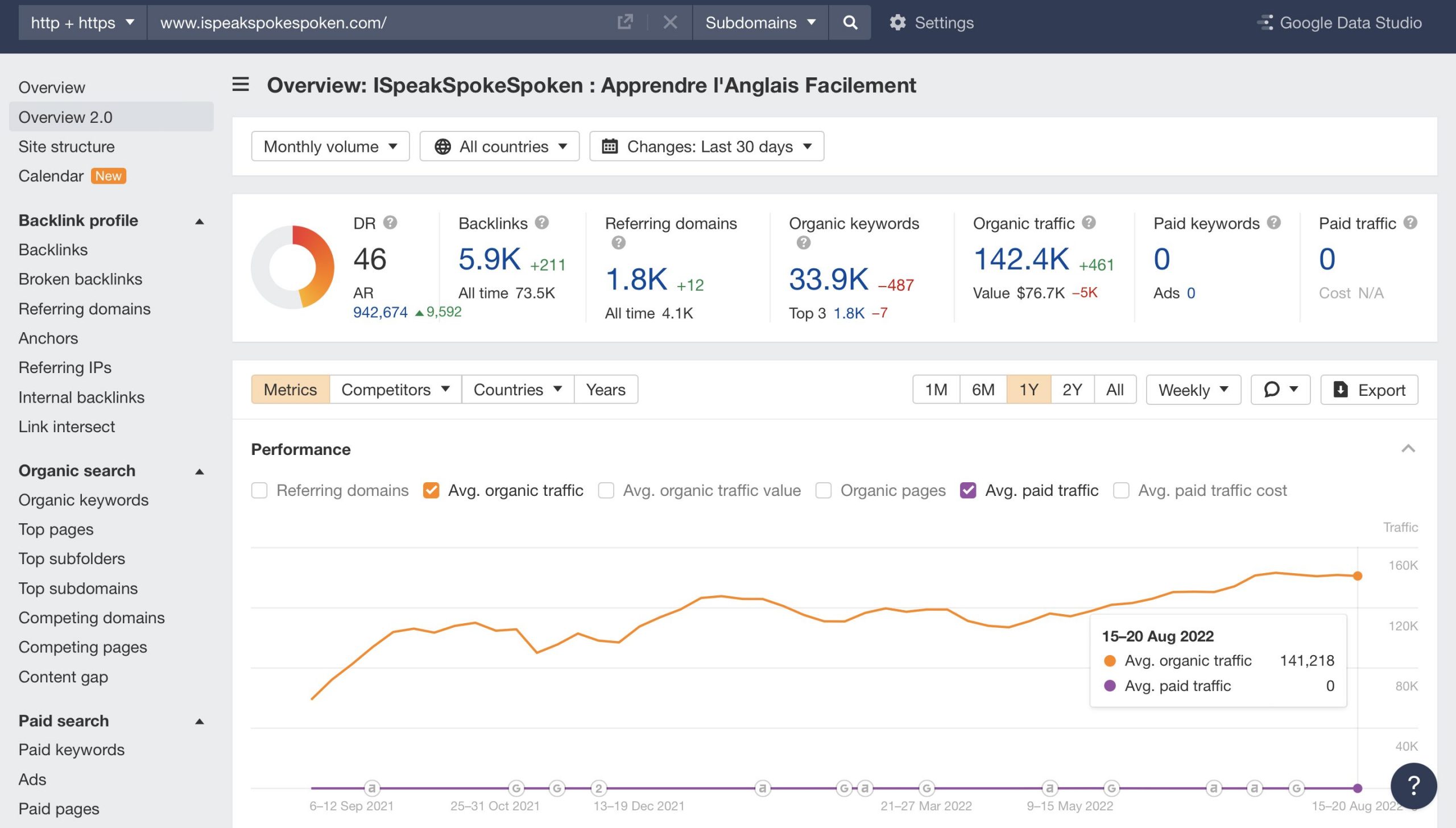
Task: Open the help chat bubble button
Action: click(x=1413, y=785)
